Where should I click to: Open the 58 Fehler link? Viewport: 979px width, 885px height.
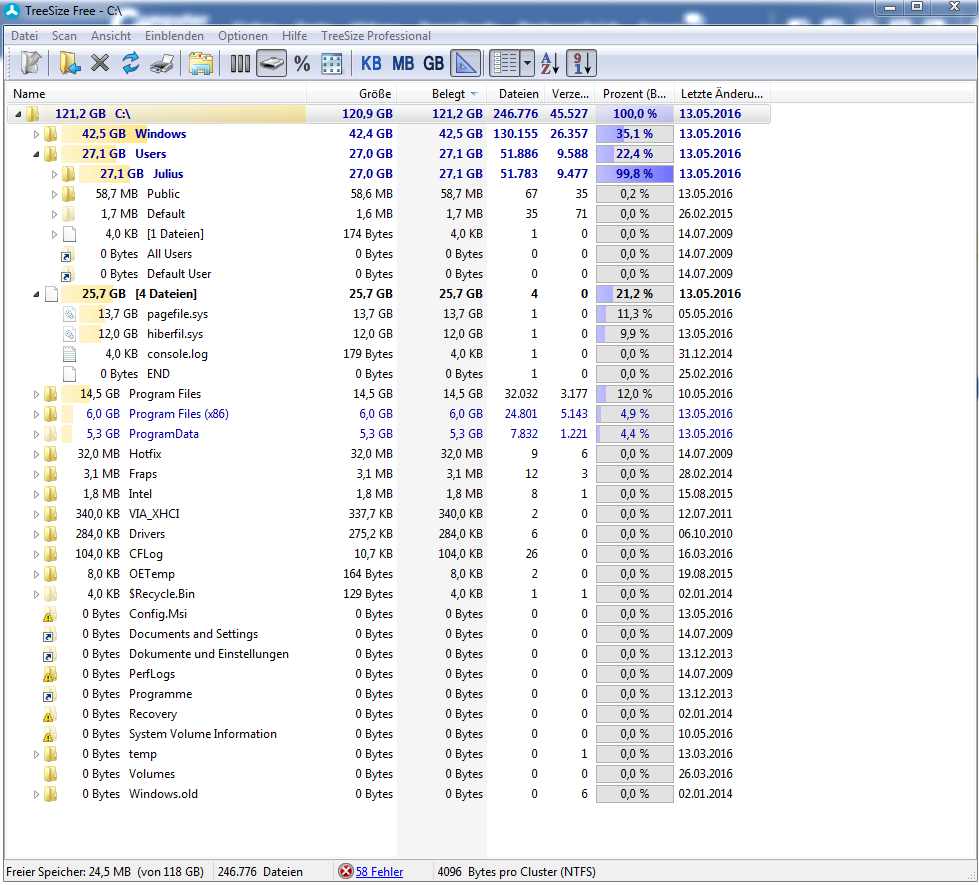[379, 872]
